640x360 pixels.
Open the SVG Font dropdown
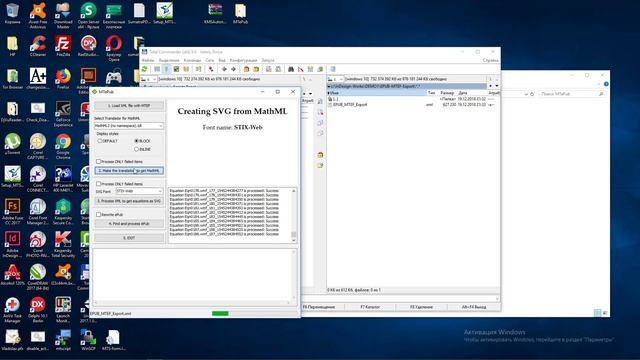coord(139,191)
